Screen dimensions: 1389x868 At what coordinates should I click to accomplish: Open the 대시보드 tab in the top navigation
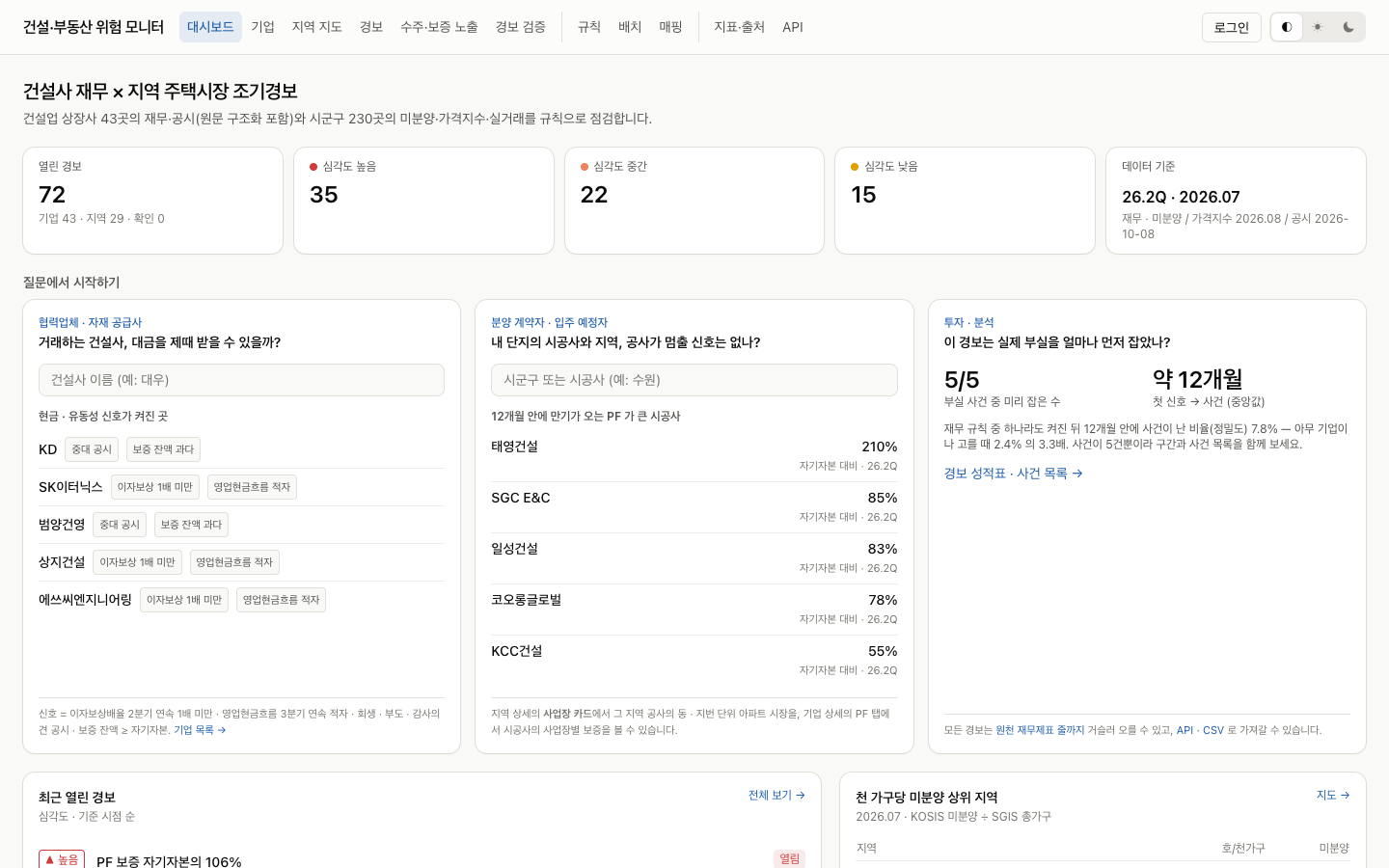coord(210,27)
